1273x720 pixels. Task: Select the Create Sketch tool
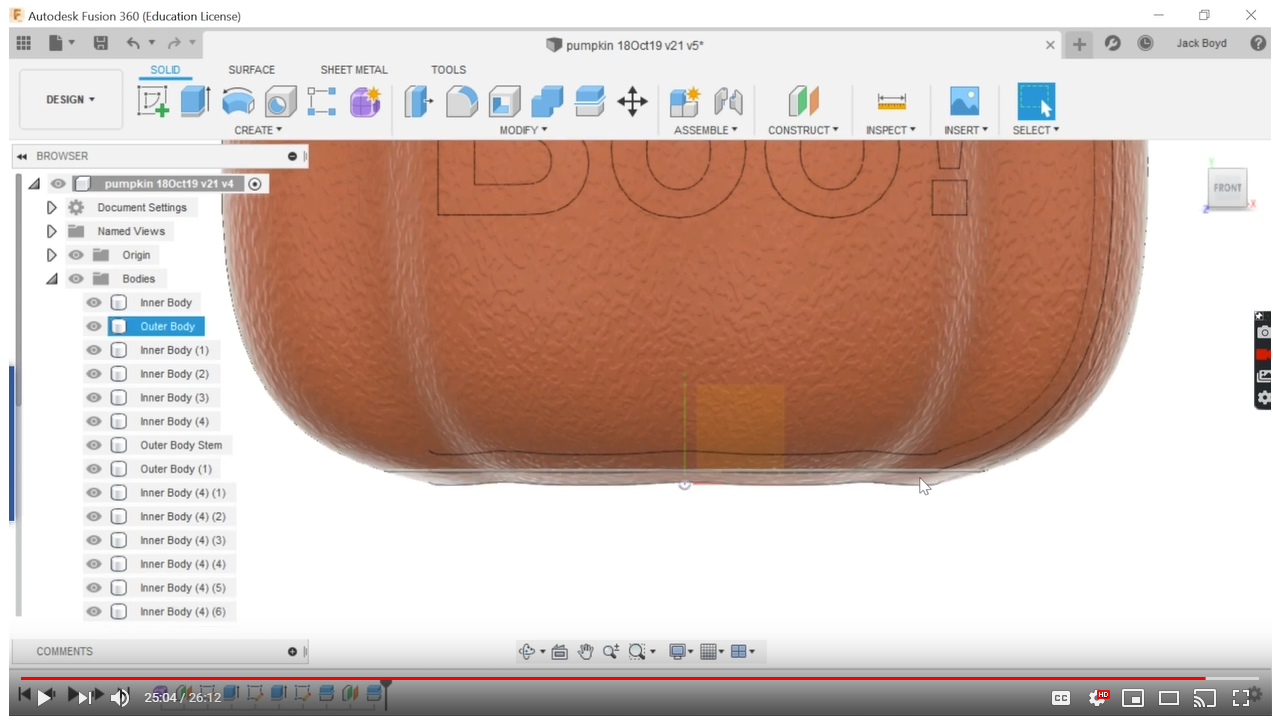coord(153,101)
